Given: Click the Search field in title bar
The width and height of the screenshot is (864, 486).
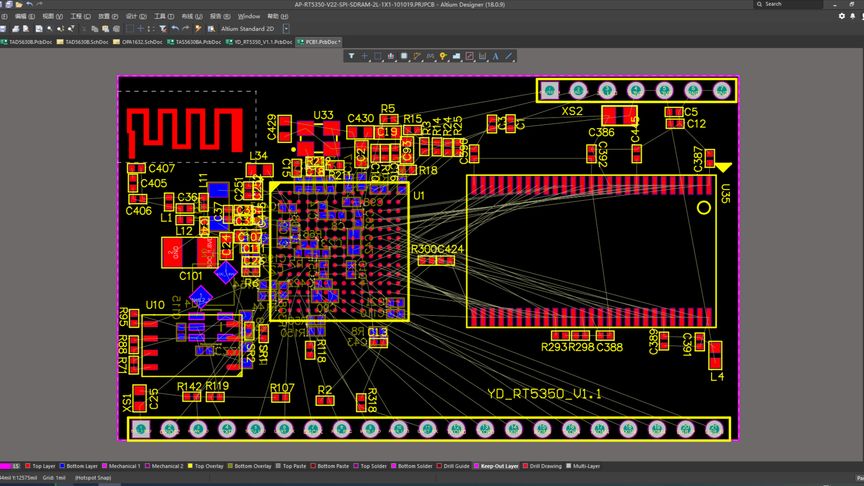Looking at the screenshot, I should point(788,4).
